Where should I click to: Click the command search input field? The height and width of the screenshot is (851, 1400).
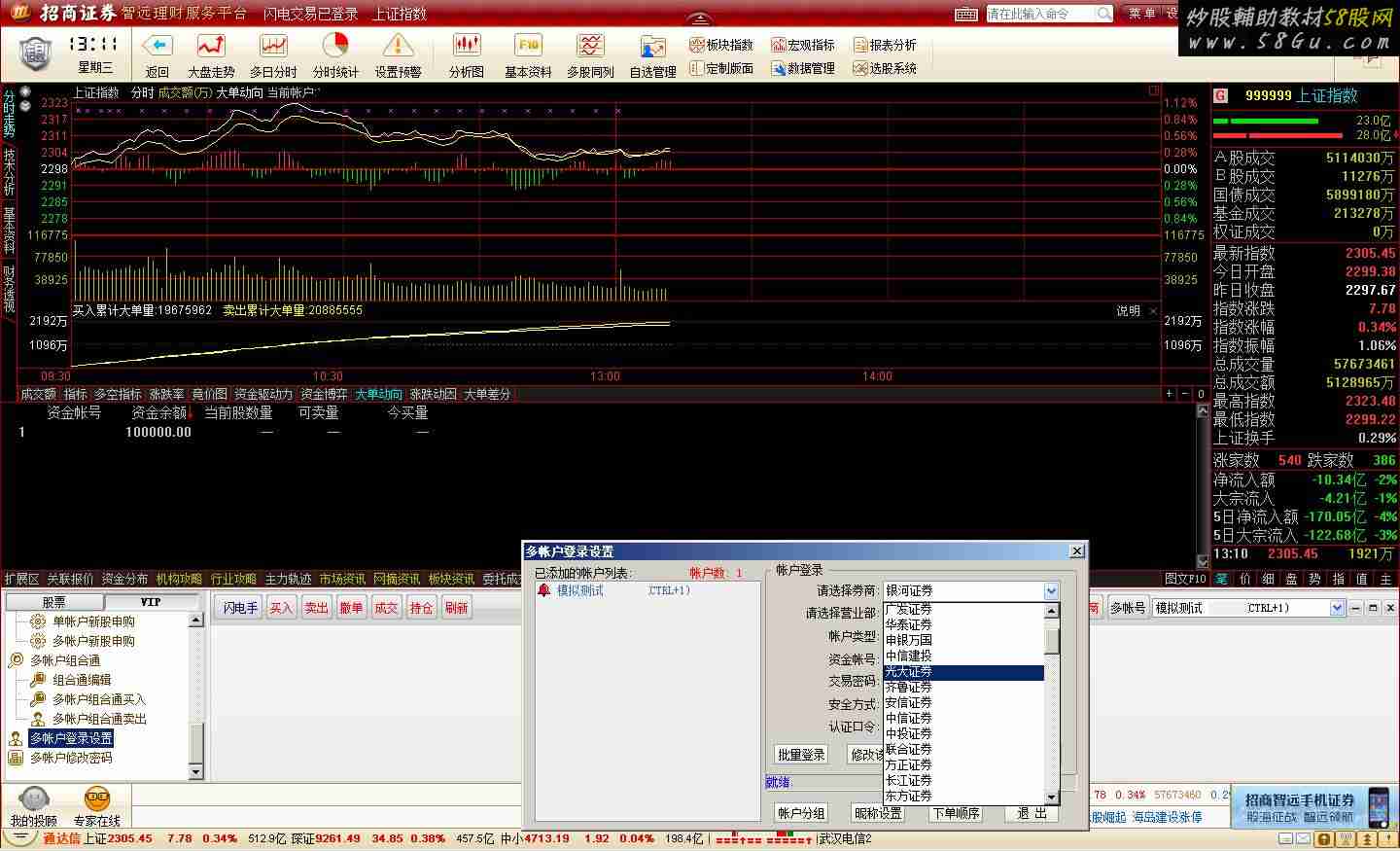[1039, 14]
